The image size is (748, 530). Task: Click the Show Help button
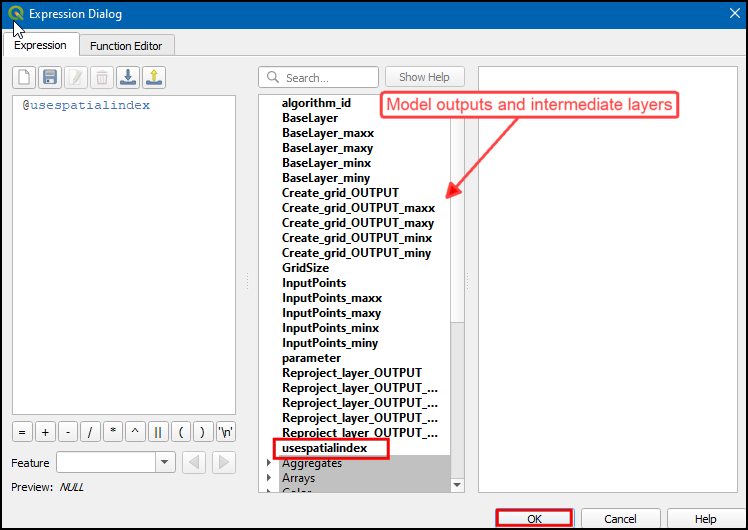425,77
